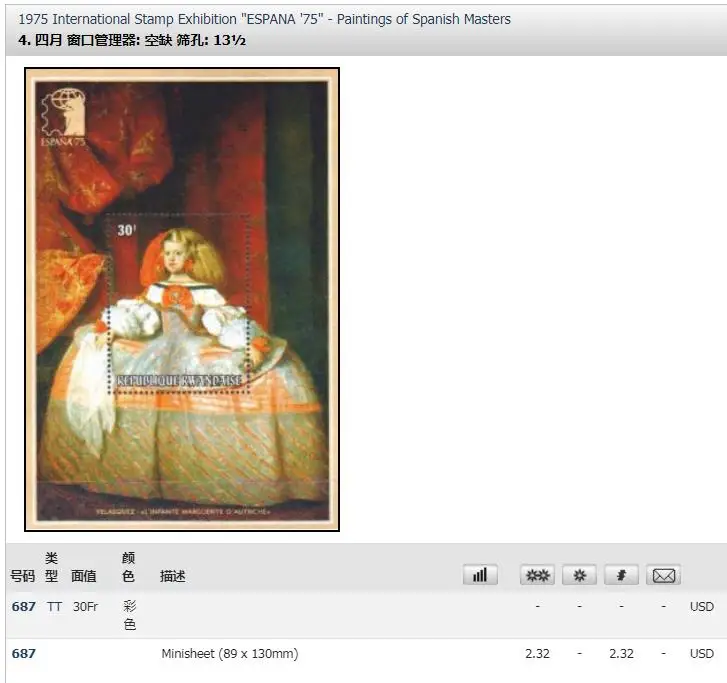Select the 30Fr face value cell
The width and height of the screenshot is (727, 683).
coord(85,606)
